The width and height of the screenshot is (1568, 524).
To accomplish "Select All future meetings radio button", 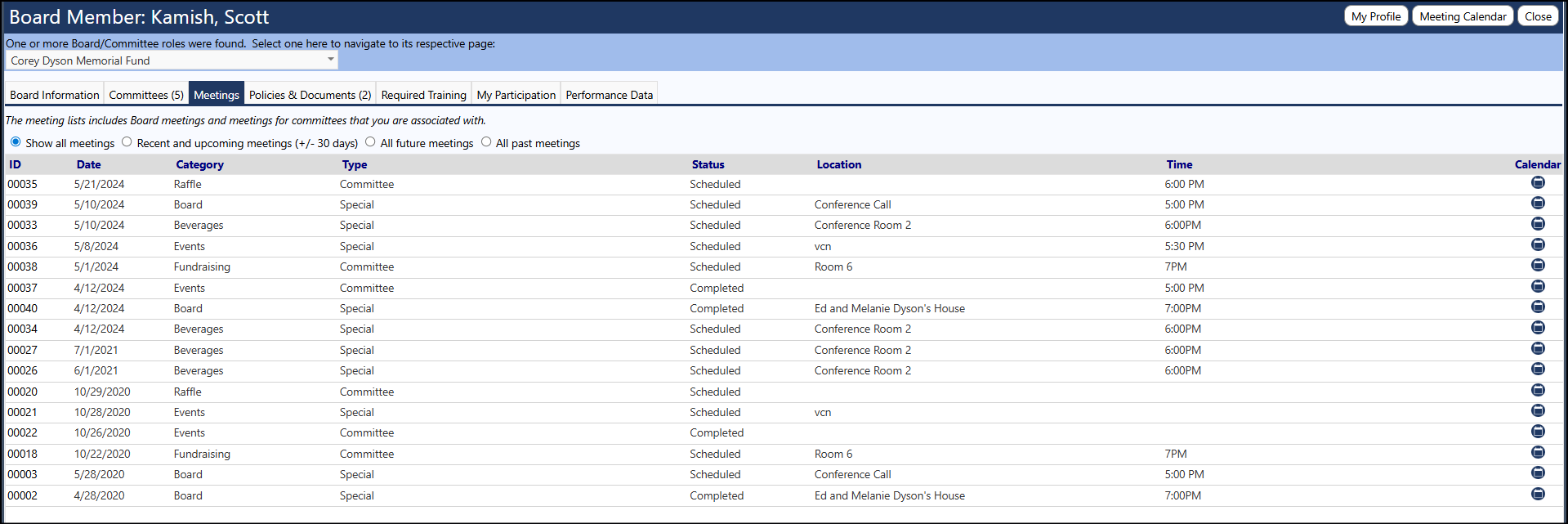I will (370, 141).
